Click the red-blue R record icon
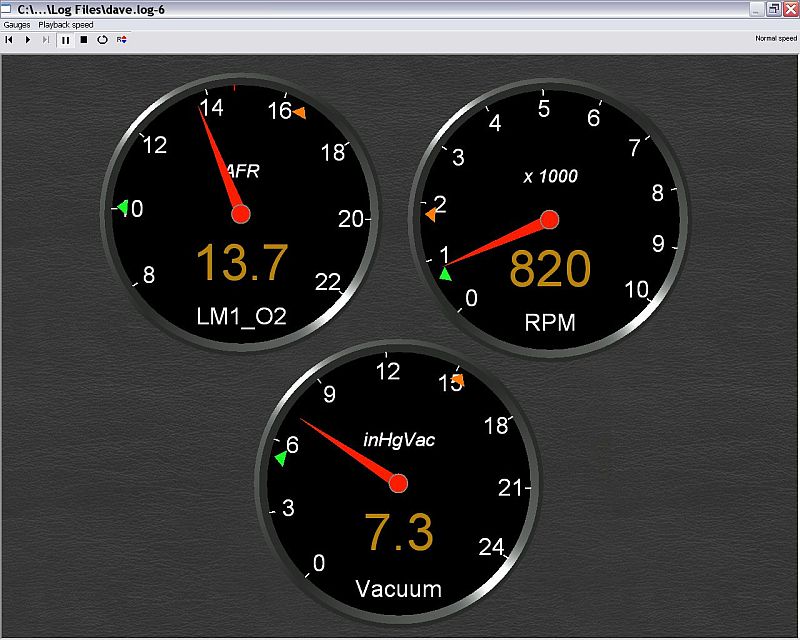 click(122, 40)
